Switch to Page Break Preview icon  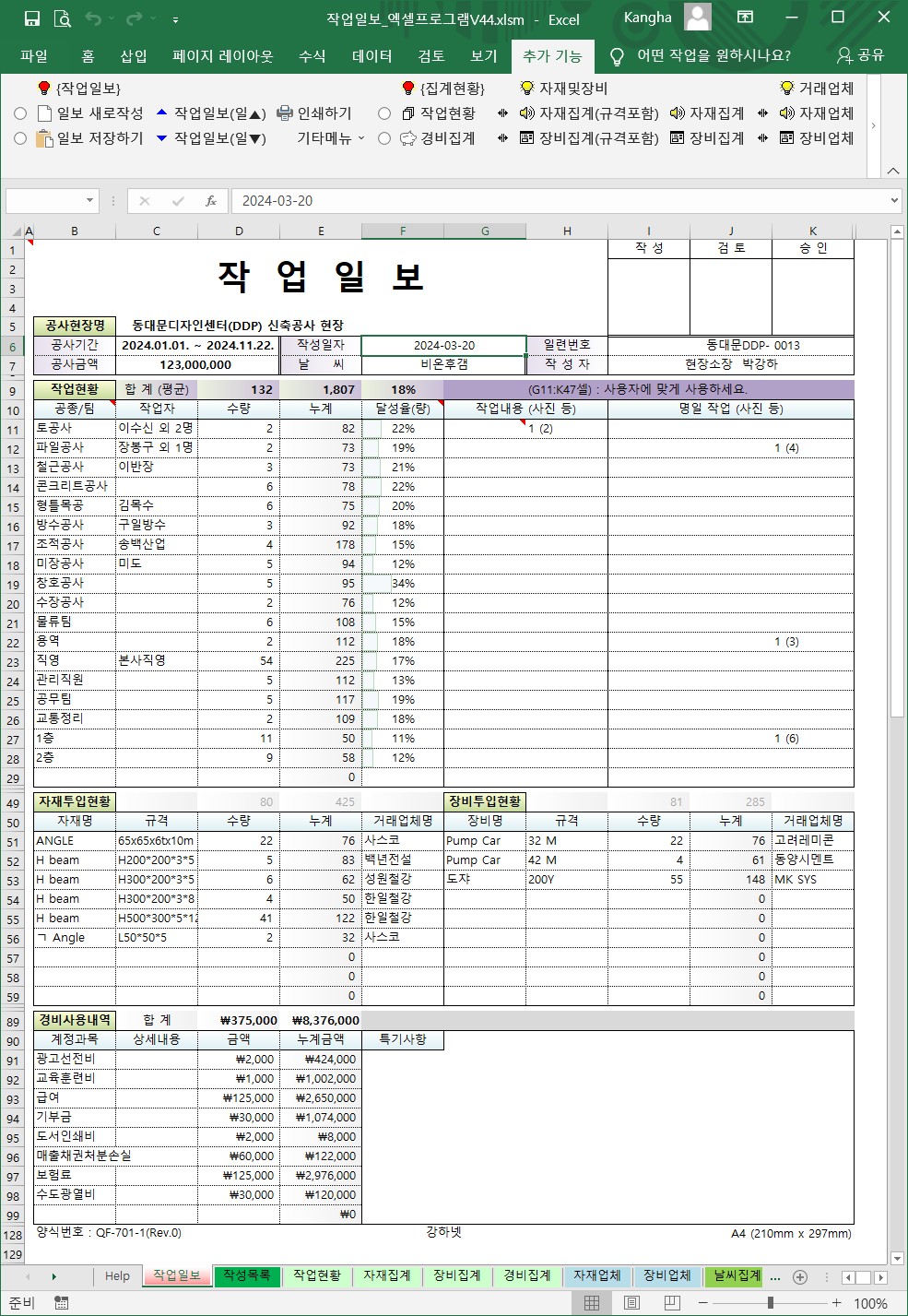pyautogui.click(x=672, y=1303)
